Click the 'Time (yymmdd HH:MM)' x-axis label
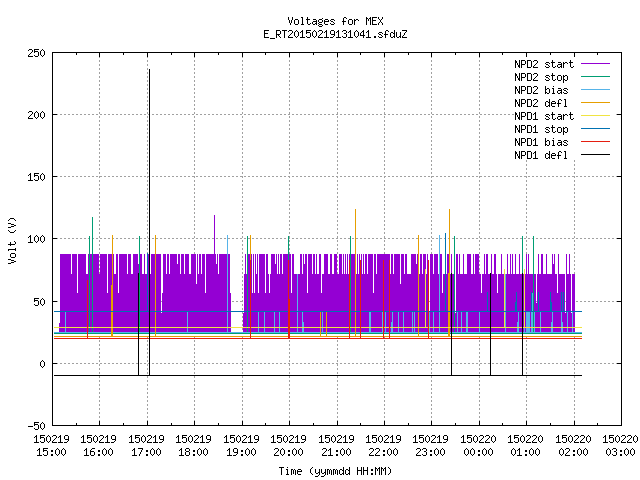 coord(335,471)
